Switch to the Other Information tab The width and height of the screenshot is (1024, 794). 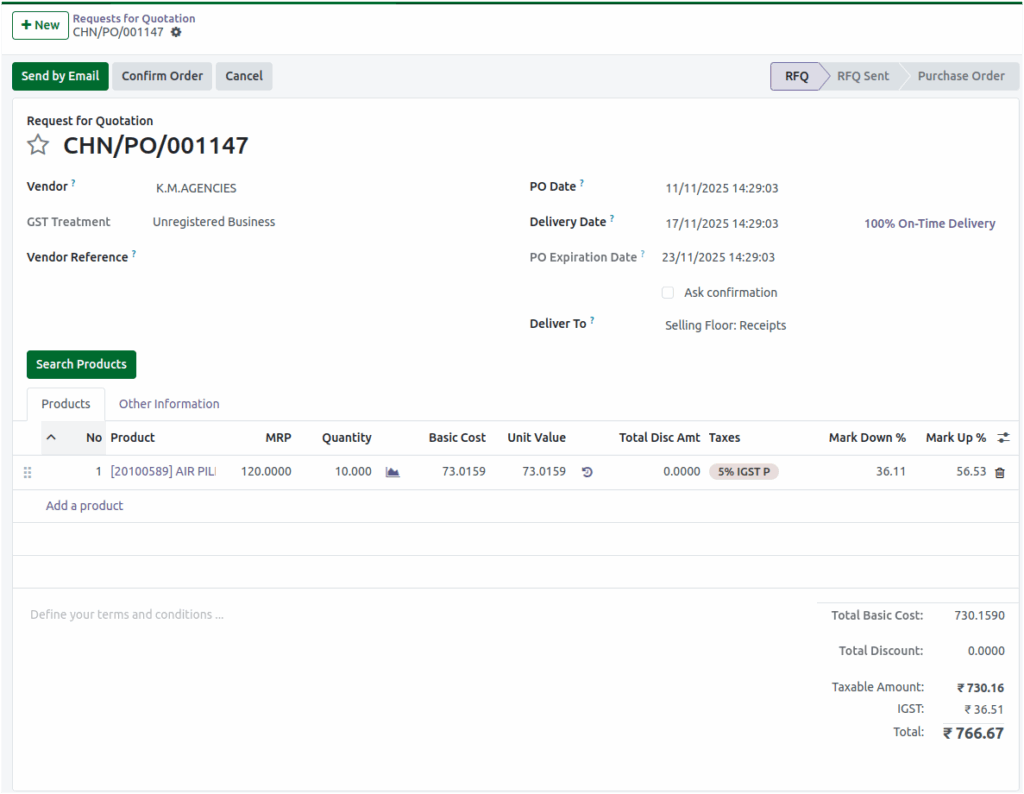(168, 404)
